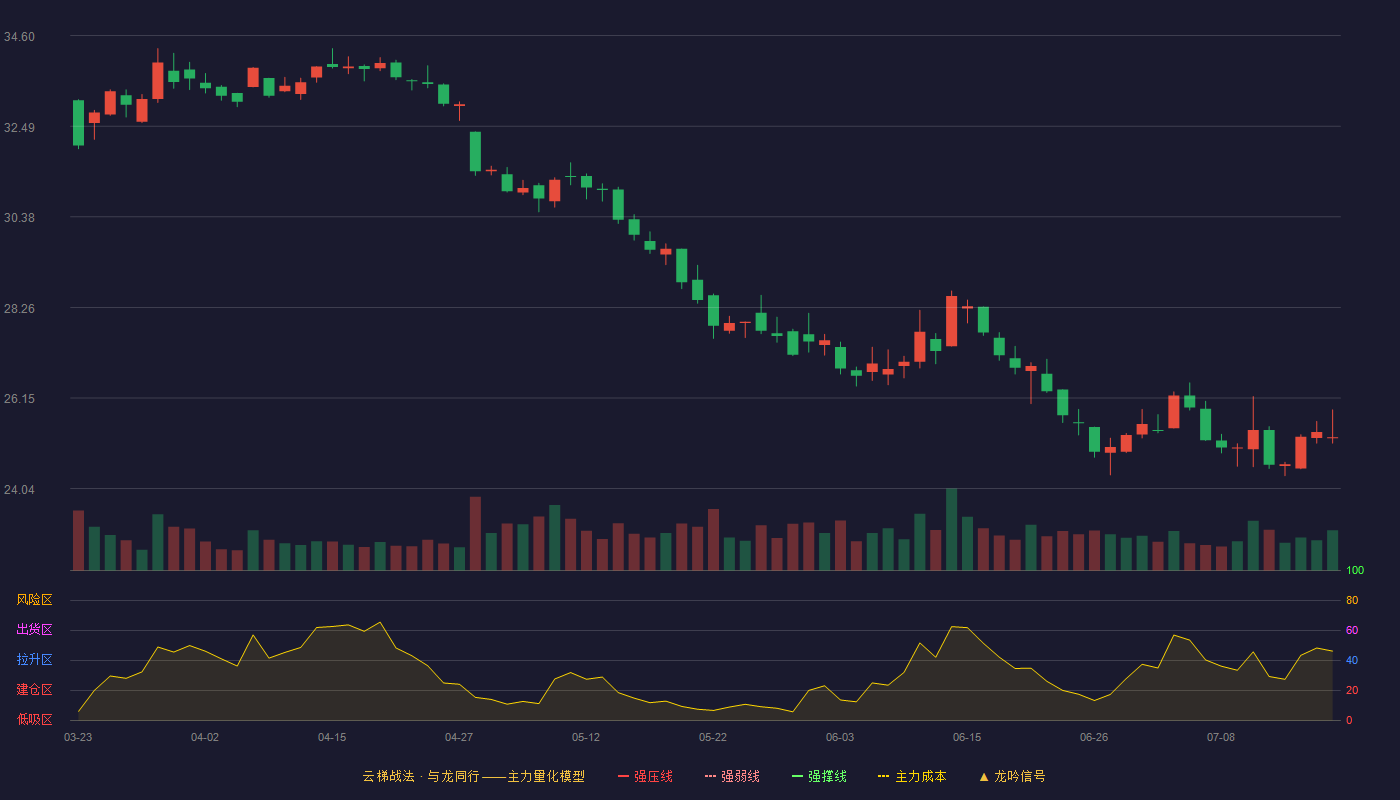Select the 建仓区 zone label
Screen dimensions: 1400x800
pyautogui.click(x=34, y=690)
